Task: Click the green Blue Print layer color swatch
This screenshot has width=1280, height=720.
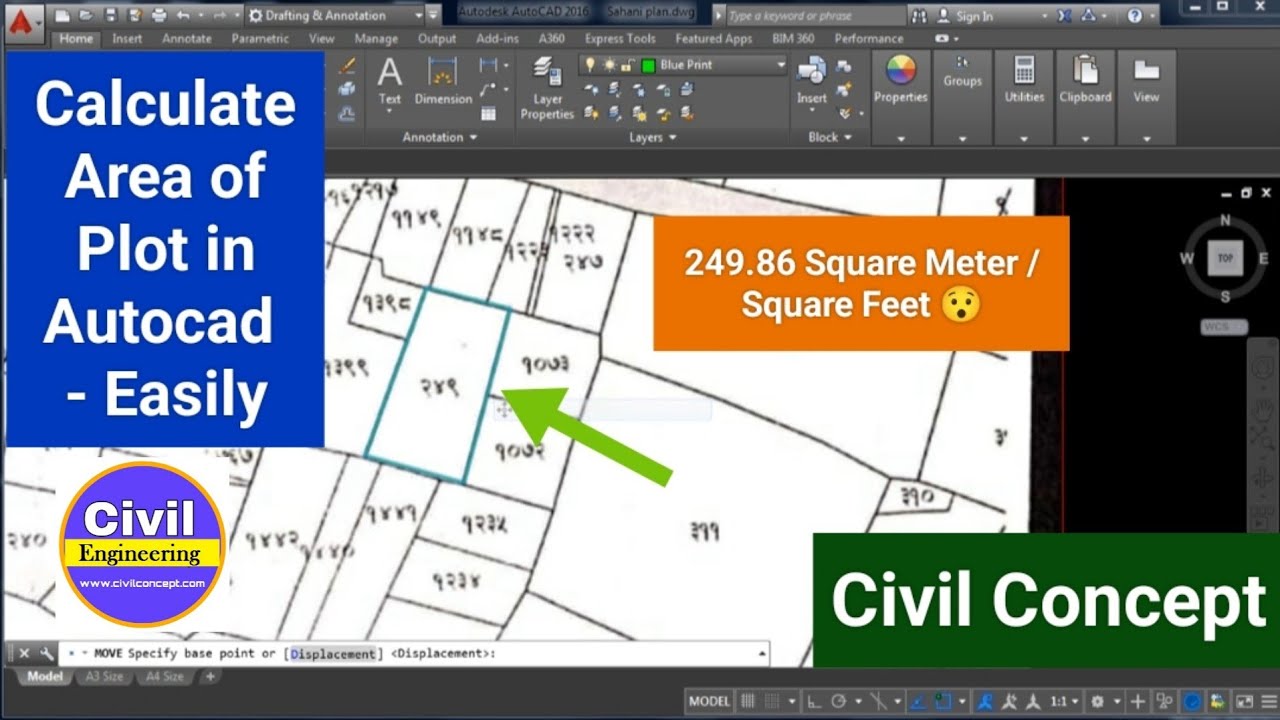Action: 648,65
